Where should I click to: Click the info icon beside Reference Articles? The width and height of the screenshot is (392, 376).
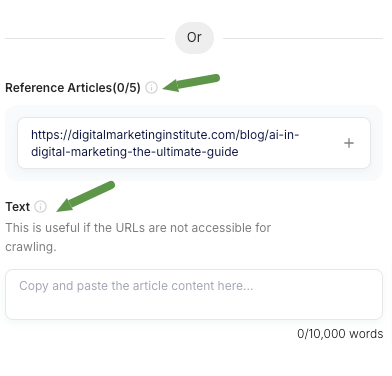click(151, 88)
